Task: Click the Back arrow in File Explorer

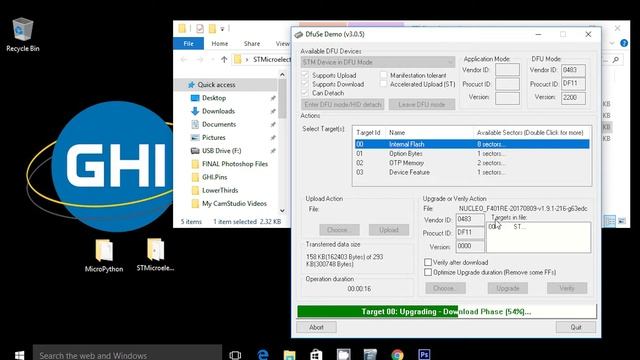Action: coord(184,60)
